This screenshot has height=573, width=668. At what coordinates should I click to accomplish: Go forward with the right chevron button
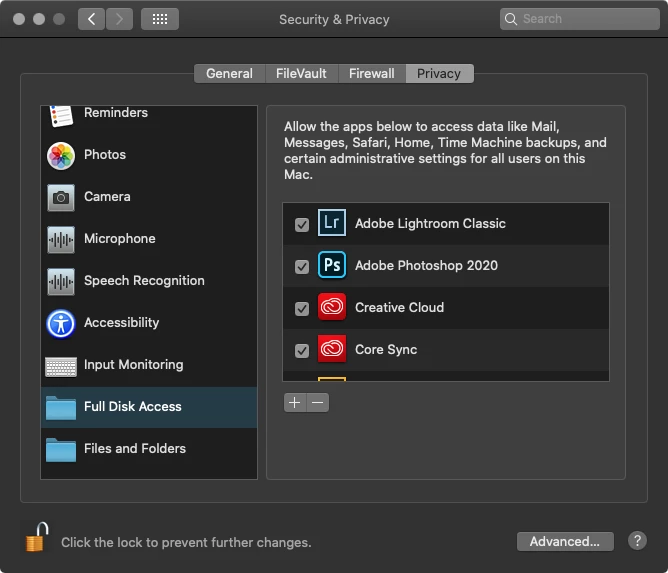pos(119,19)
